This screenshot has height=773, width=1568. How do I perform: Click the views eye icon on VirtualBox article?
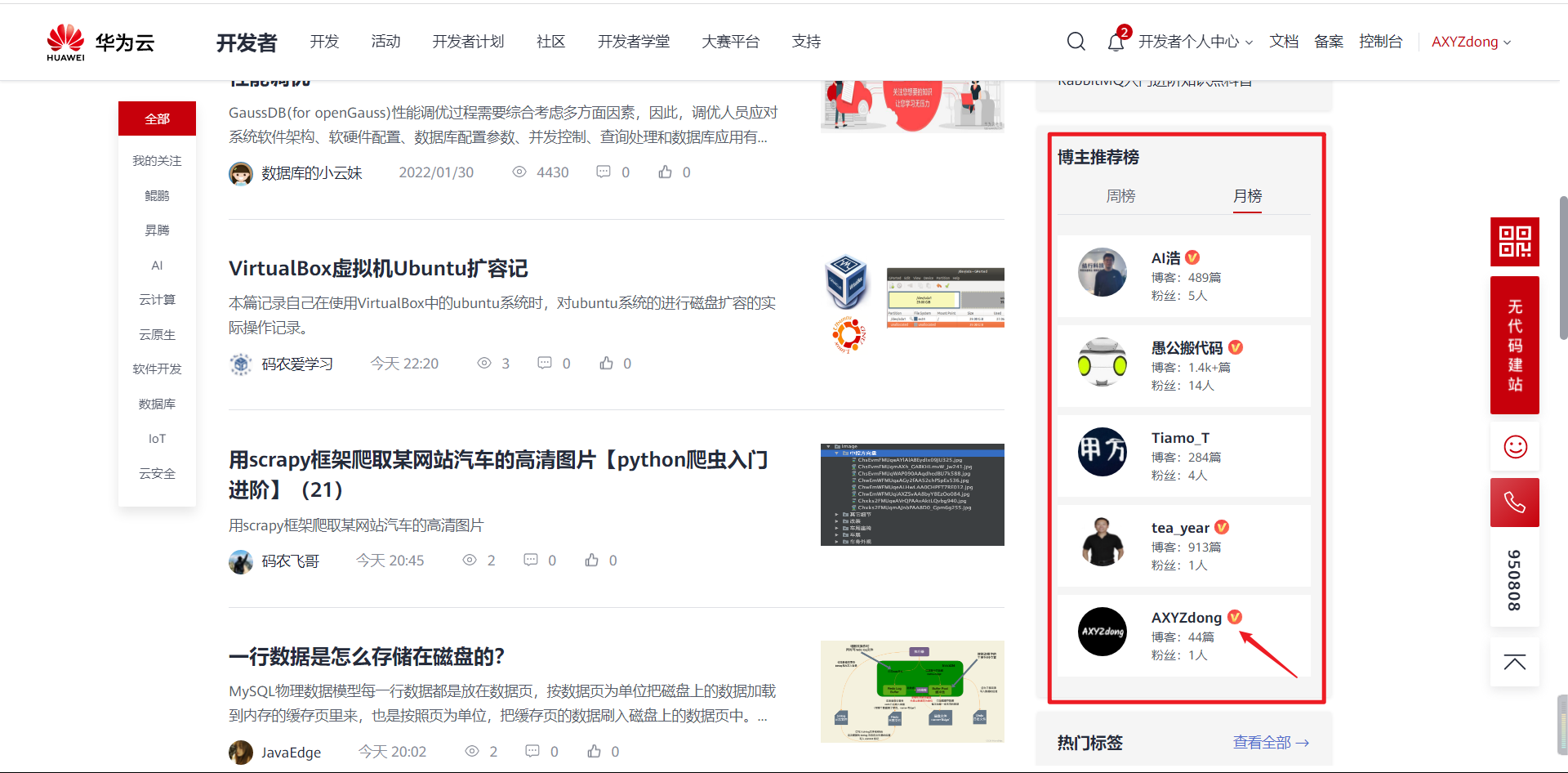(484, 363)
